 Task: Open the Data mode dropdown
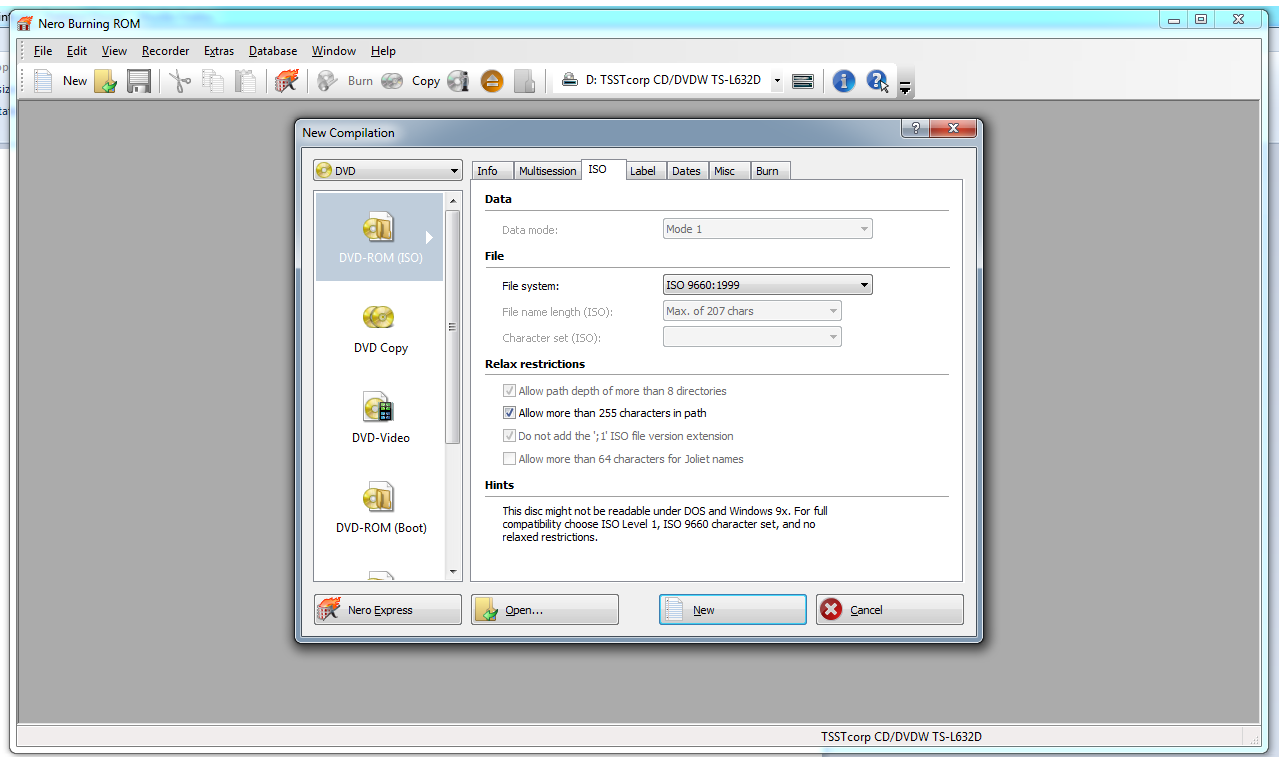[767, 229]
